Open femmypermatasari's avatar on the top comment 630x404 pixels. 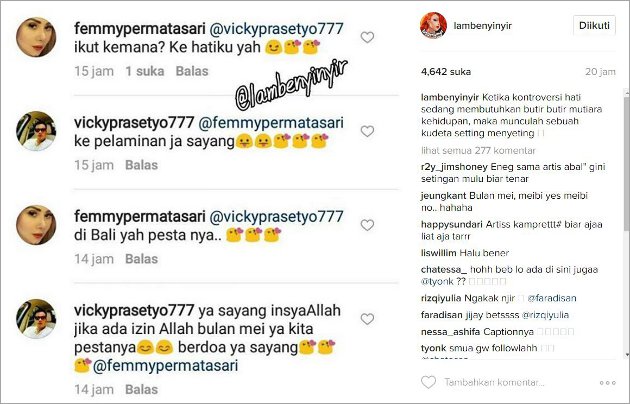click(x=36, y=37)
